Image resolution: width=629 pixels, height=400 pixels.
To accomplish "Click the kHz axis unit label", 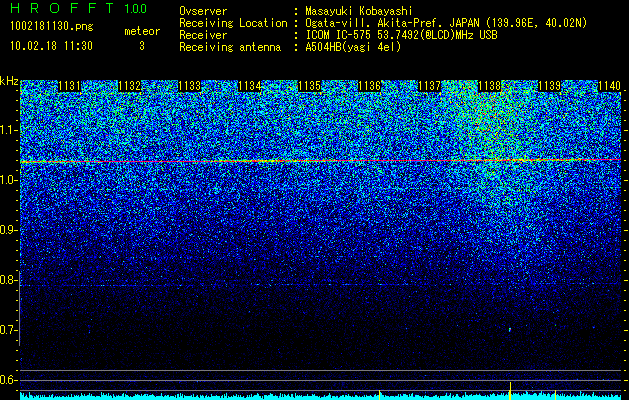I will click(9, 81).
